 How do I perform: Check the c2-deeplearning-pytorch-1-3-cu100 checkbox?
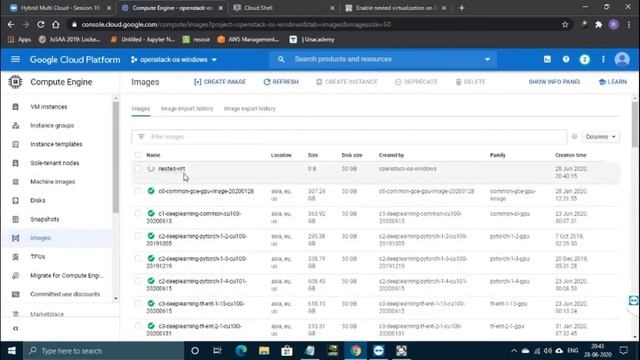pos(138,258)
